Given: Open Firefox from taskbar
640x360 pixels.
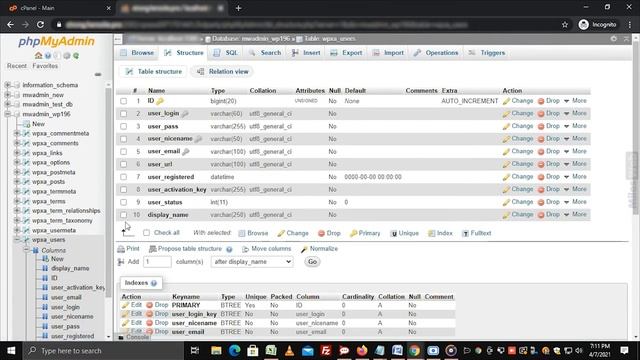Looking at the screenshot, I should (x=362, y=351).
